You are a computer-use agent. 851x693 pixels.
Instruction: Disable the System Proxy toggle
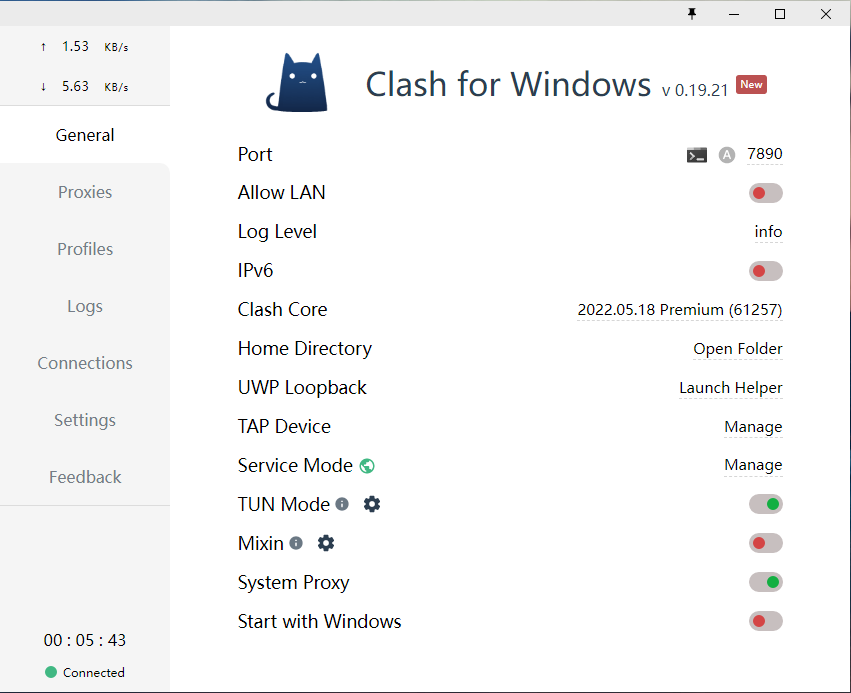[x=765, y=582]
